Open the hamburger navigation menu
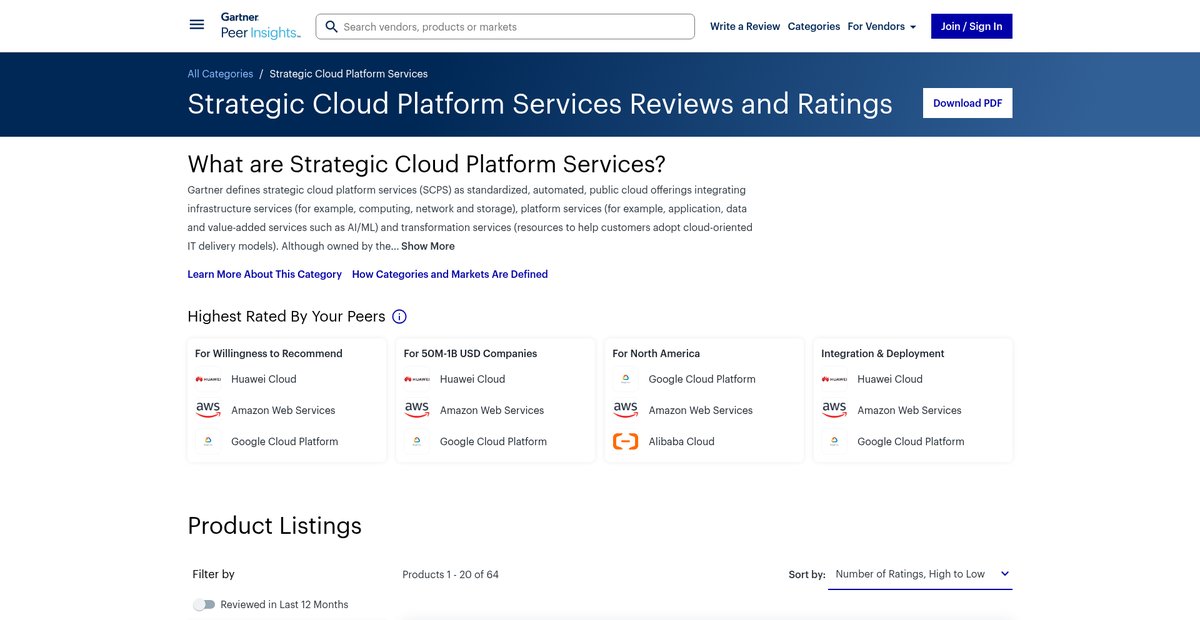 (197, 25)
